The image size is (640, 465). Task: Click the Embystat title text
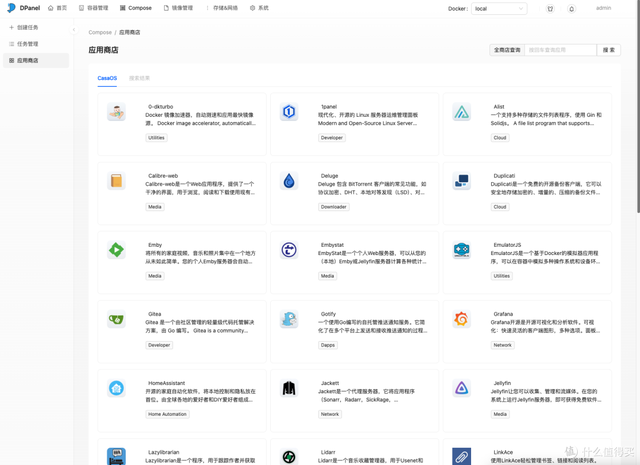point(332,245)
